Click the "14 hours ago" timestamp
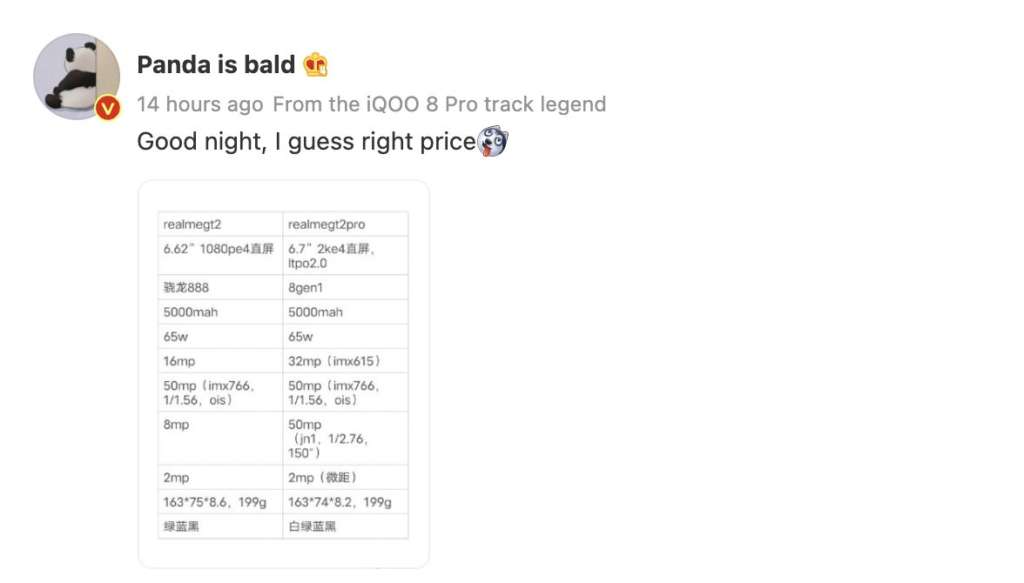 point(200,104)
